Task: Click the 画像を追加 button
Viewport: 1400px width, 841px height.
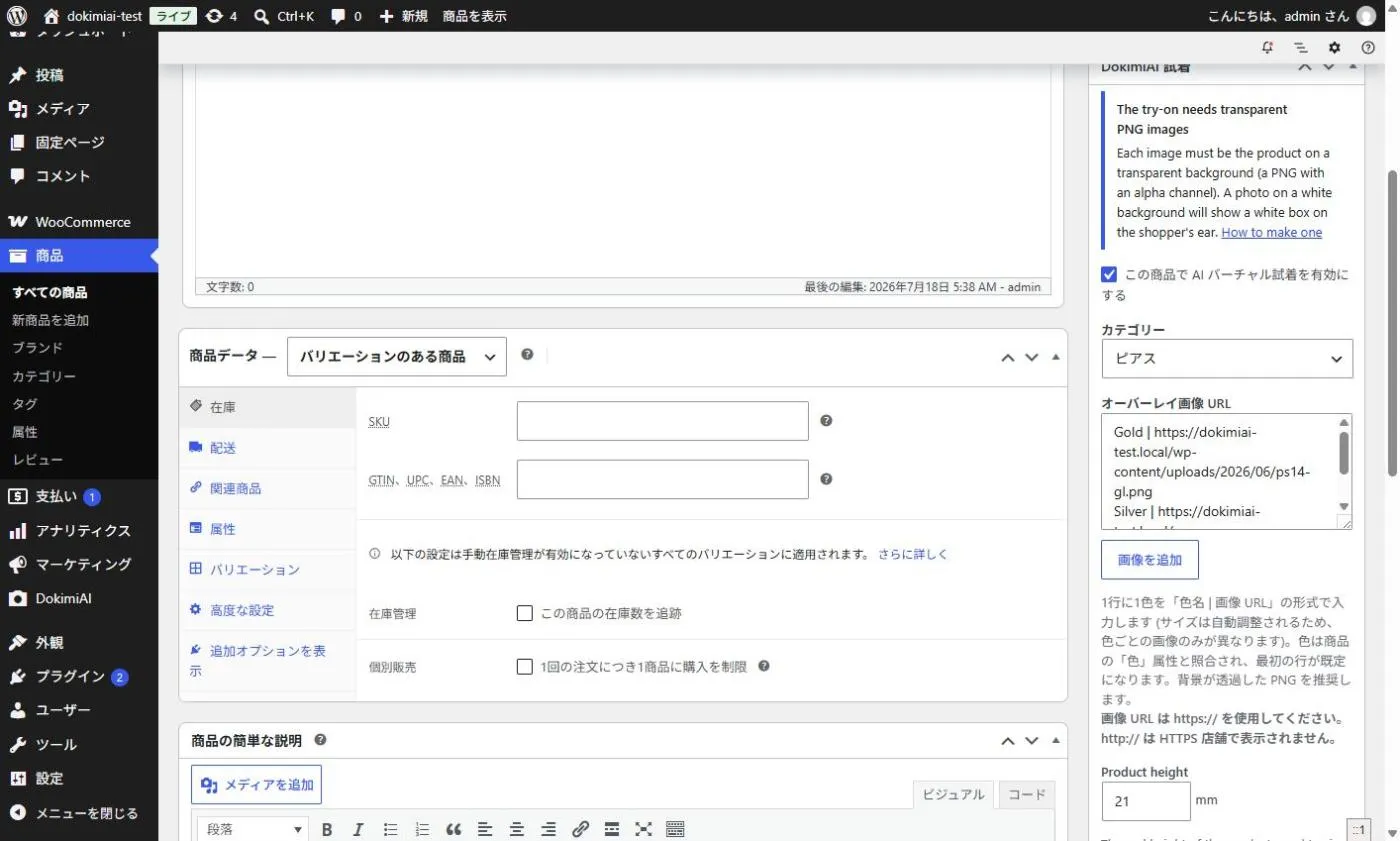Action: coord(1149,560)
